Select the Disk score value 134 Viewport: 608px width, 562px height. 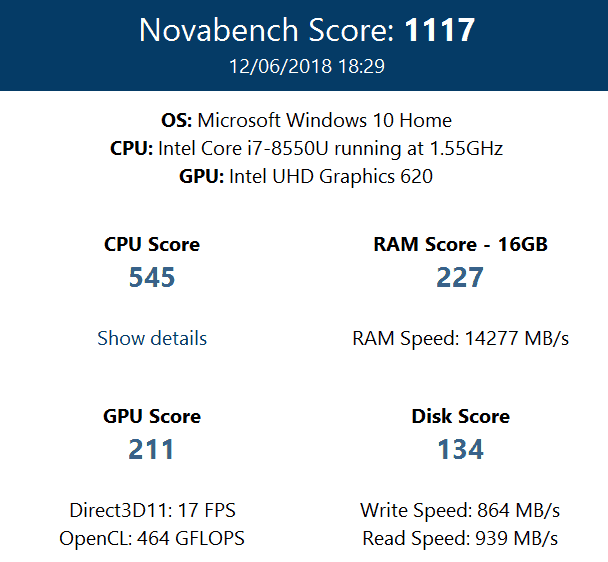tap(460, 449)
